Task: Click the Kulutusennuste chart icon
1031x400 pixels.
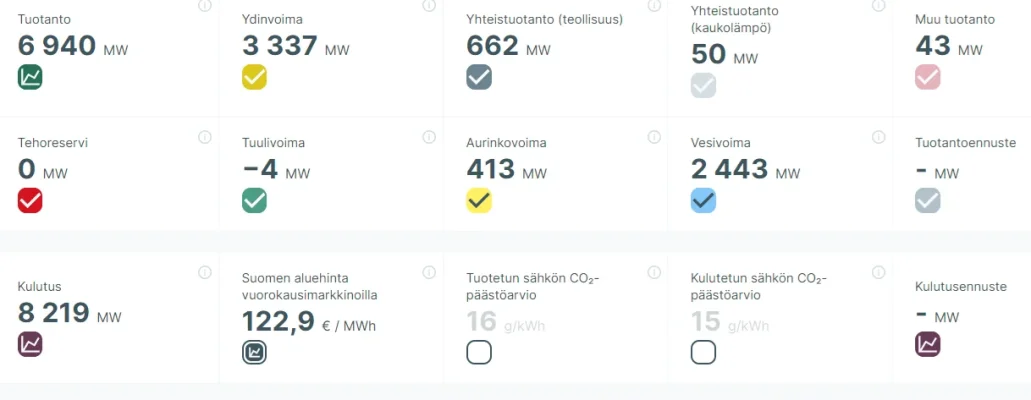Action: click(x=928, y=344)
